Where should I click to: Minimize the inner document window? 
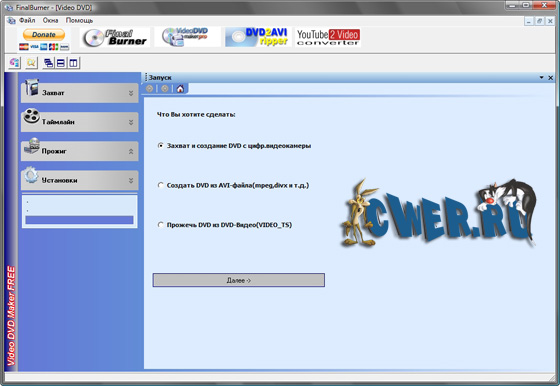point(529,21)
